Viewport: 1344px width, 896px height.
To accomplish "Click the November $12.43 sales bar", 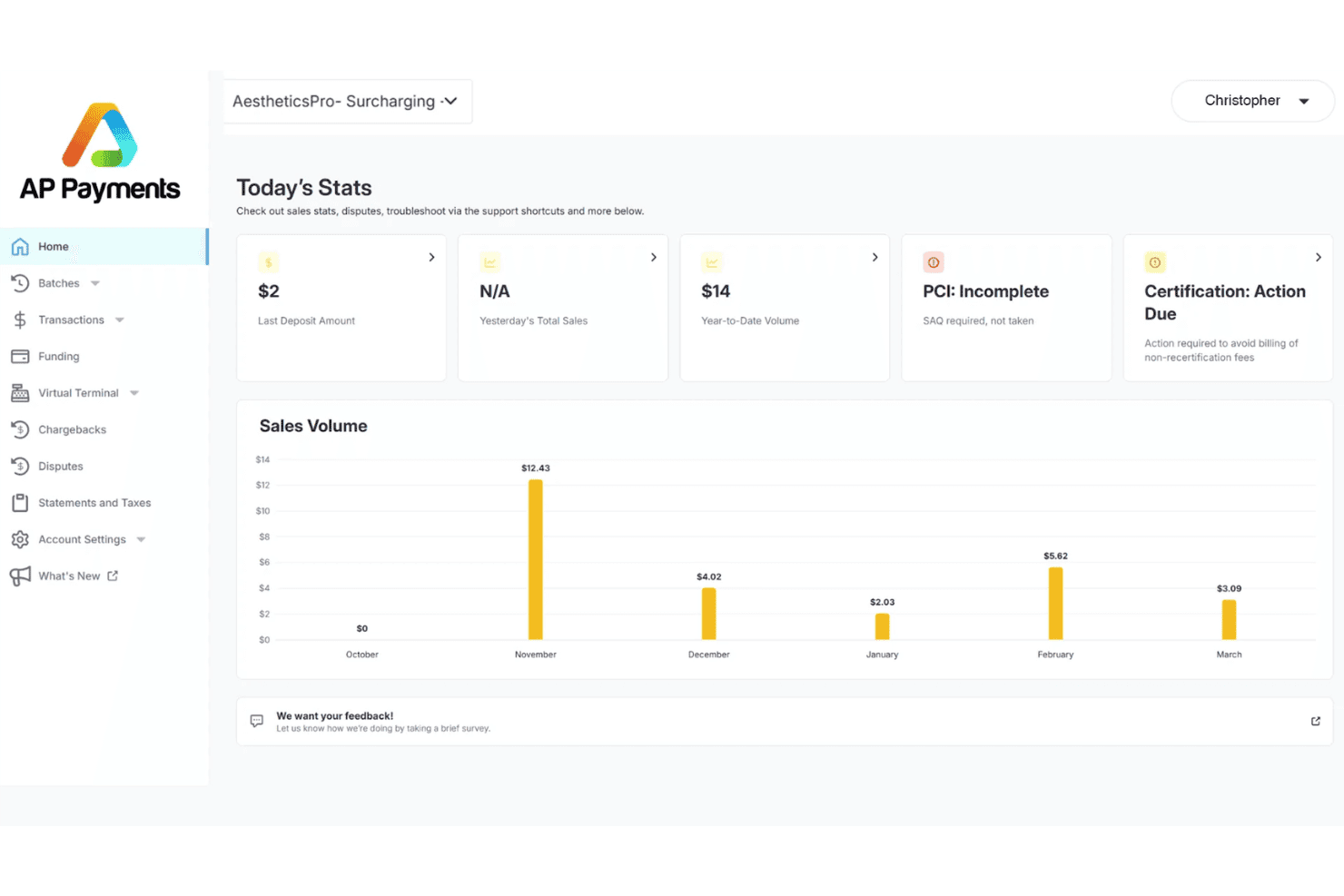I will pos(536,559).
